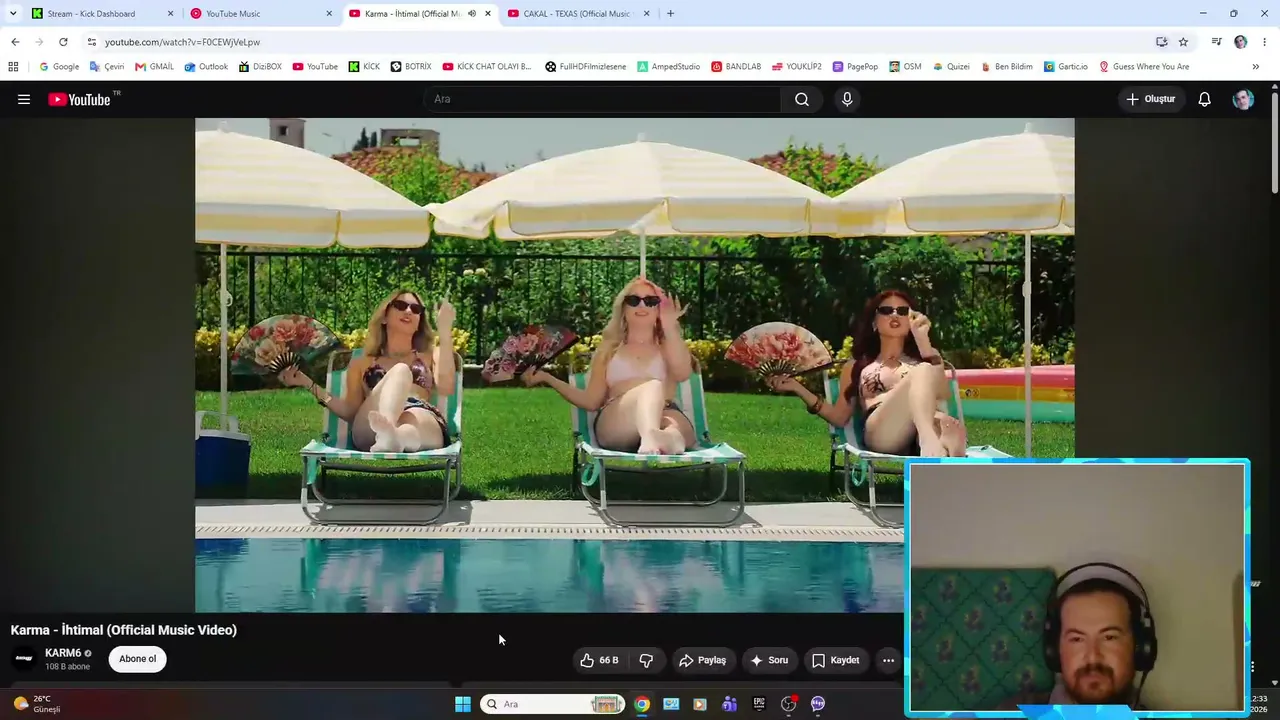Viewport: 1280px width, 720px height.
Task: Open the Chrome apps grid in bookmarks bar
Action: (x=13, y=67)
